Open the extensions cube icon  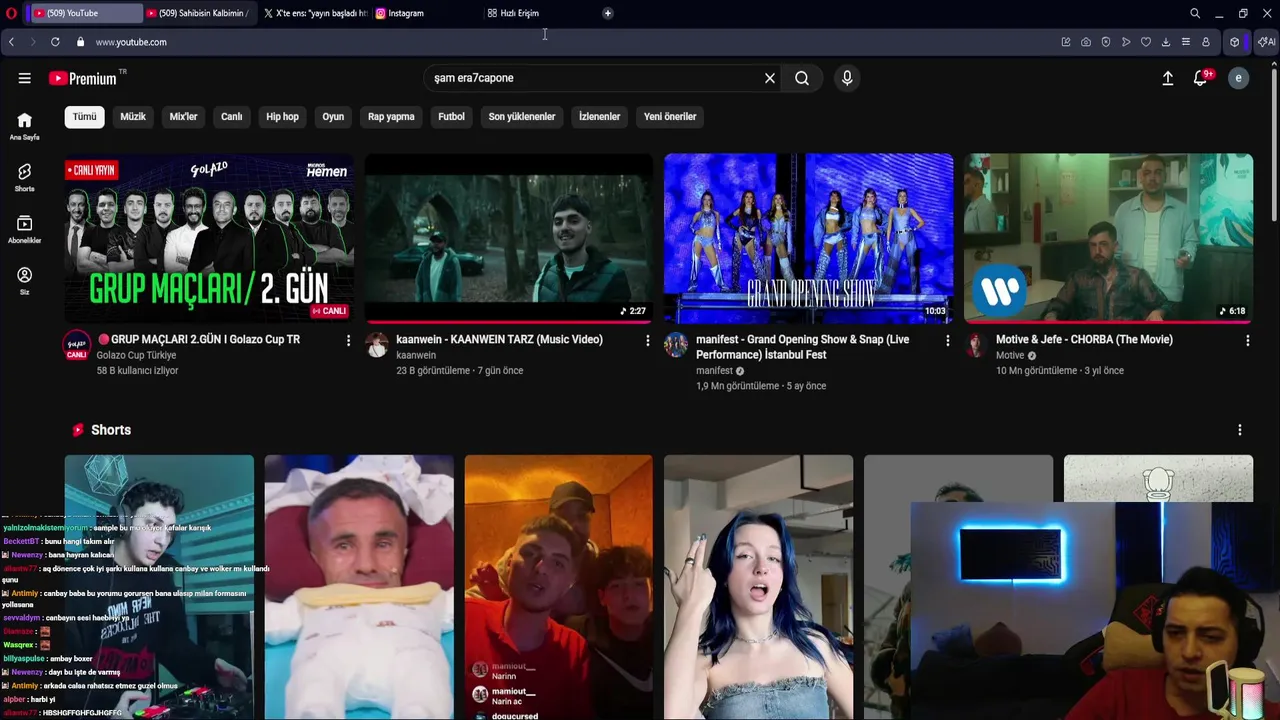click(x=1235, y=42)
